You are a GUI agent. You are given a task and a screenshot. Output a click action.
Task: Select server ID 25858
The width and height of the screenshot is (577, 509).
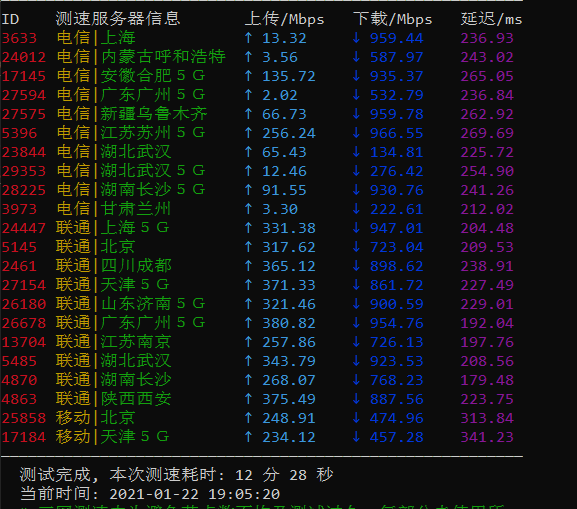[x=24, y=418]
